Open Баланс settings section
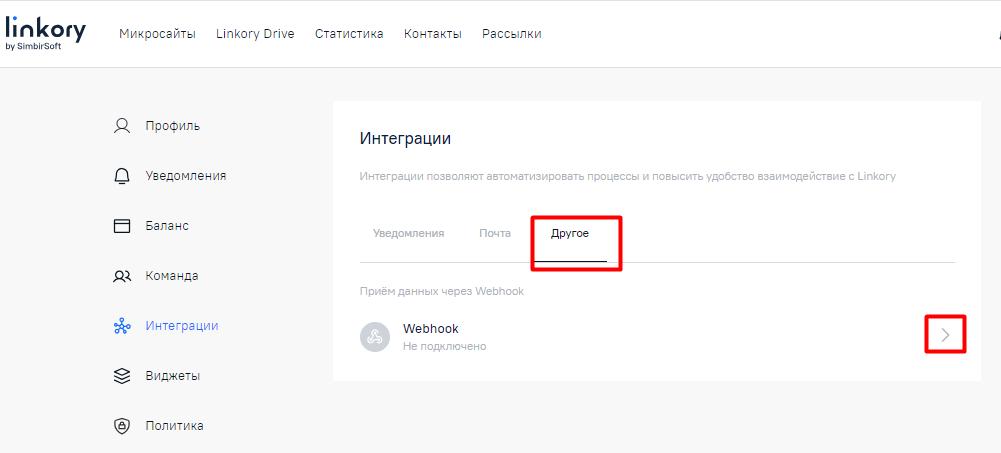This screenshot has height=453, width=1001. pyautogui.click(x=167, y=226)
